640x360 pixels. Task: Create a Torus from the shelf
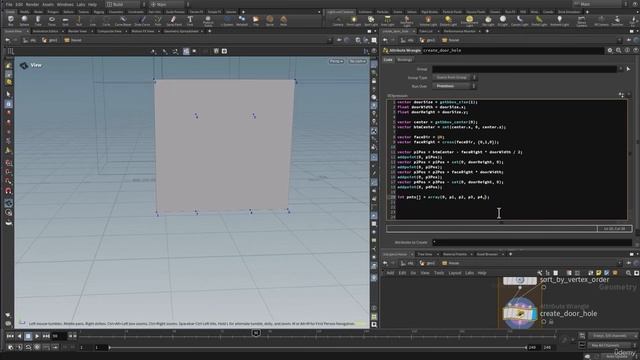click(x=51, y=20)
